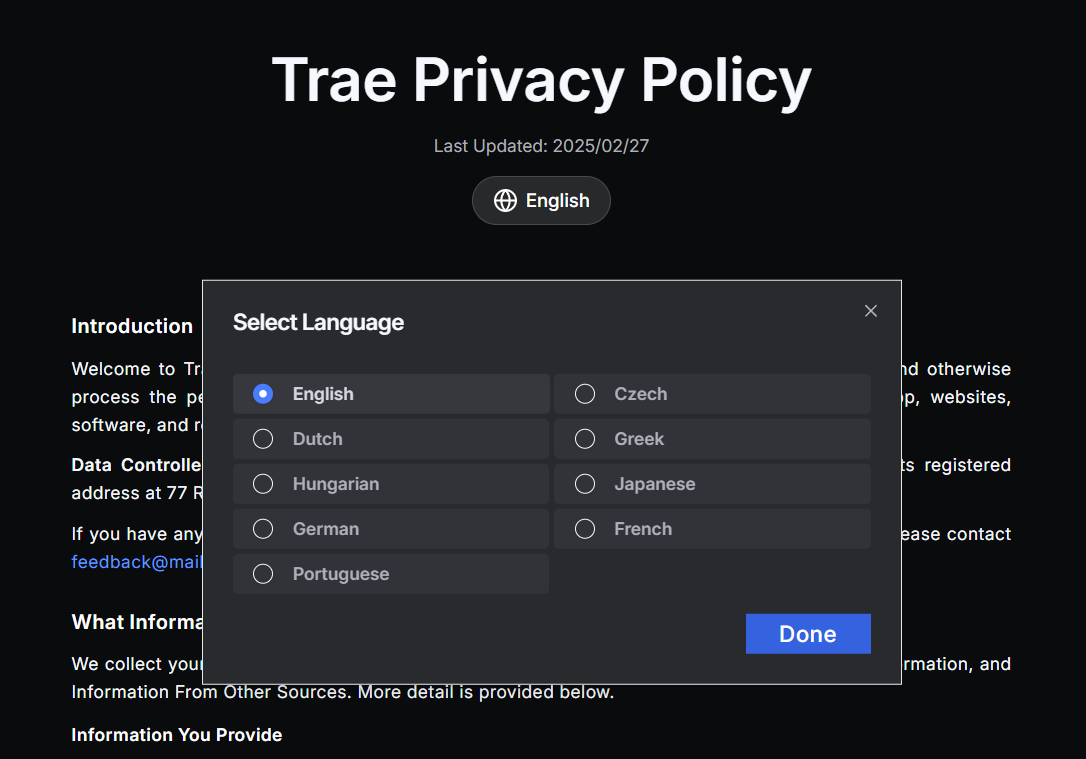Click the Select Language dialog title

pos(318,322)
